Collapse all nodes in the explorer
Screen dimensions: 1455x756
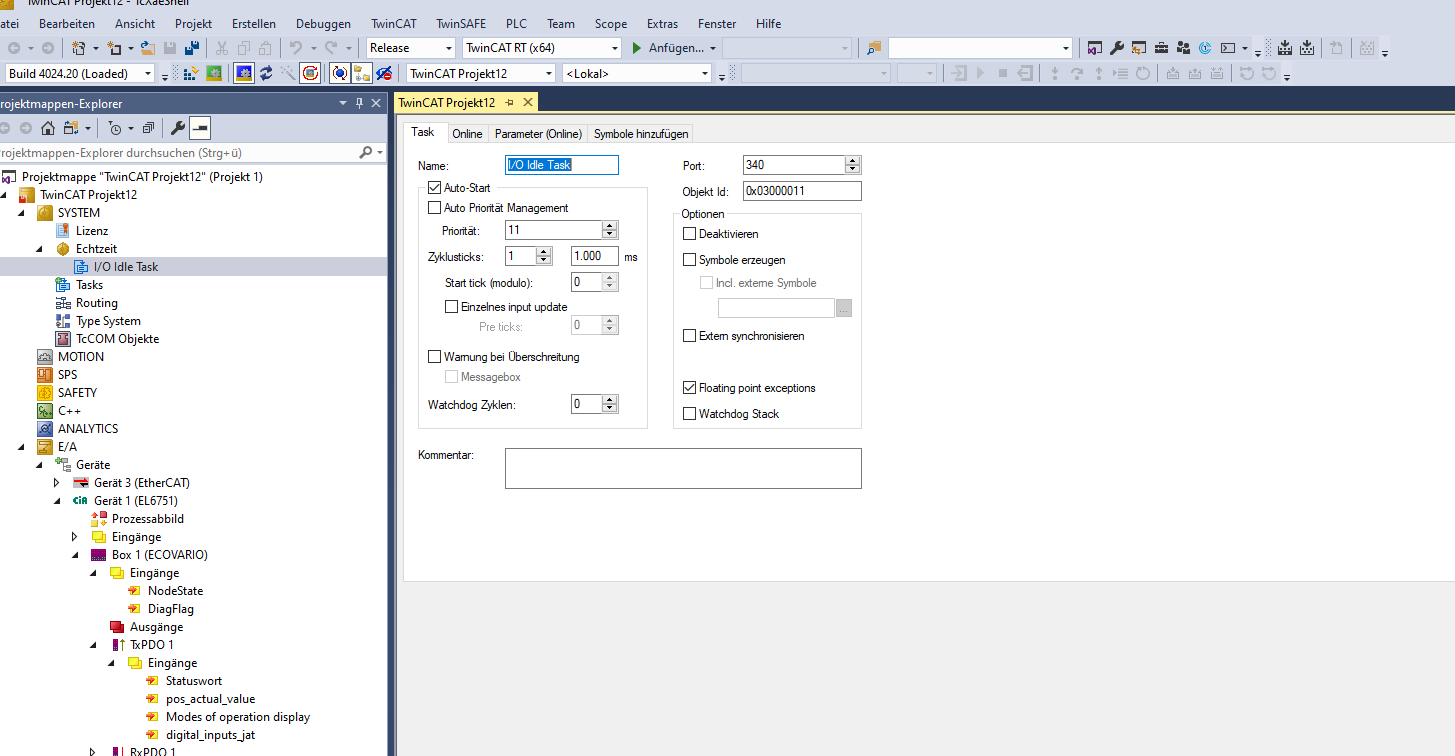click(148, 128)
